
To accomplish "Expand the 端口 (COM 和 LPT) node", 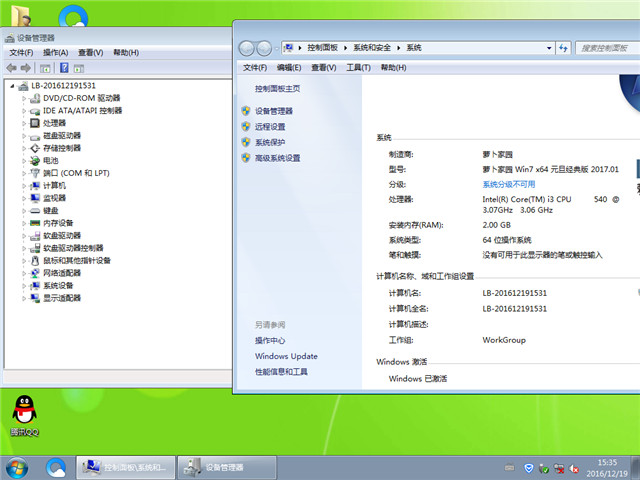I will click(24, 173).
